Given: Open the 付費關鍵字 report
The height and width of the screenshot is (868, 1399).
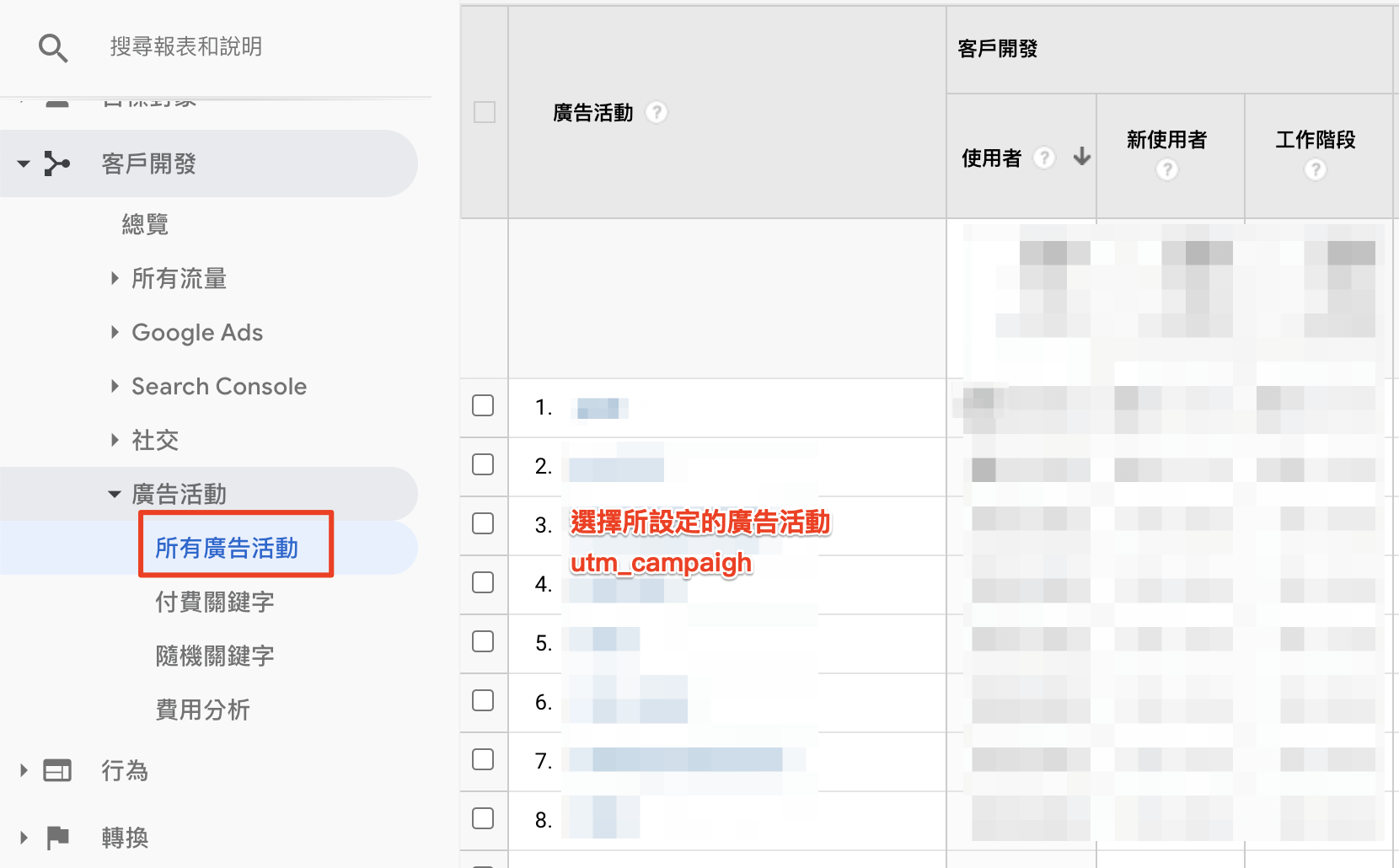Looking at the screenshot, I should [215, 602].
